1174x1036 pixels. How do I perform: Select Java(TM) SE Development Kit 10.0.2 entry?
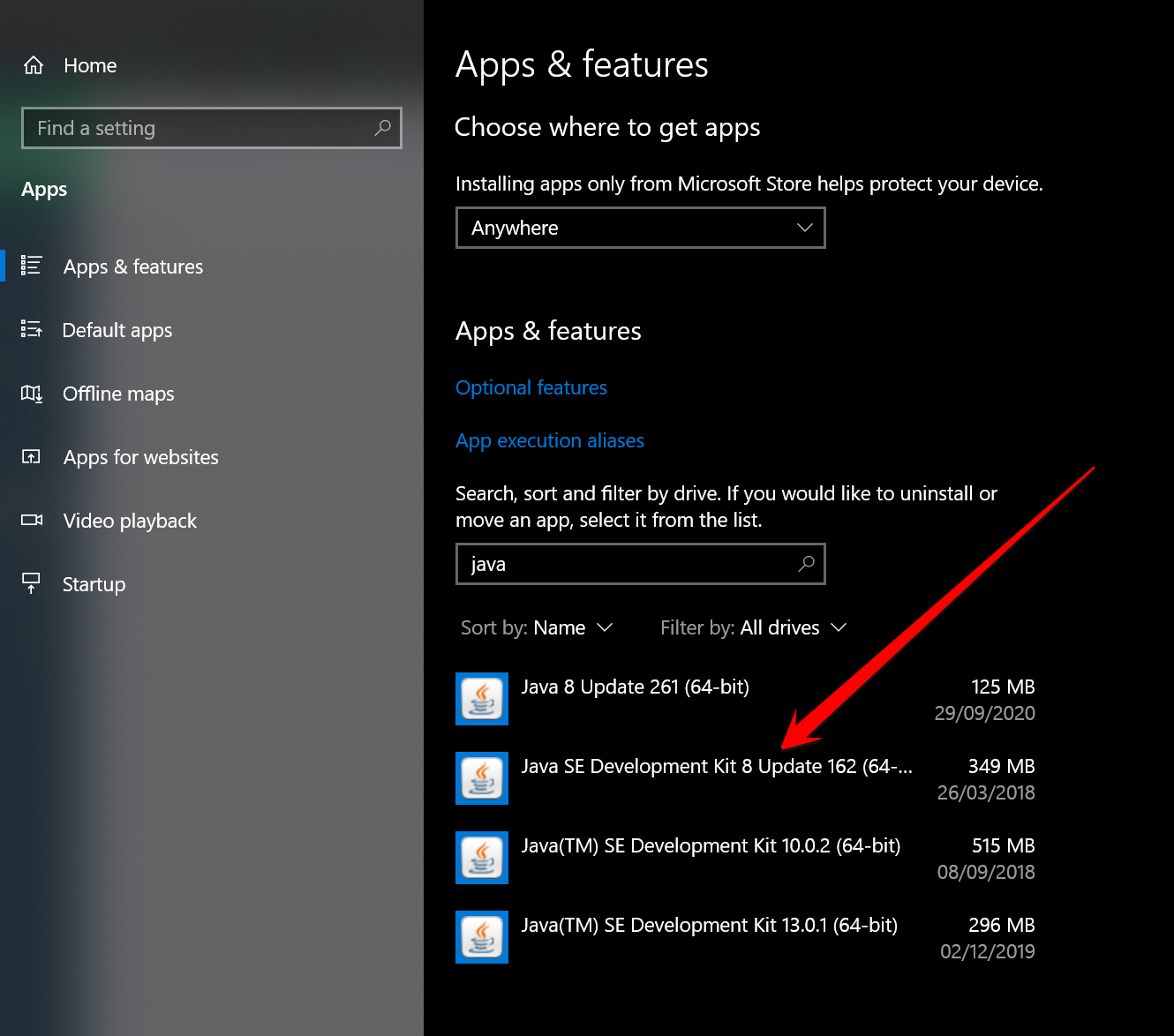point(746,858)
